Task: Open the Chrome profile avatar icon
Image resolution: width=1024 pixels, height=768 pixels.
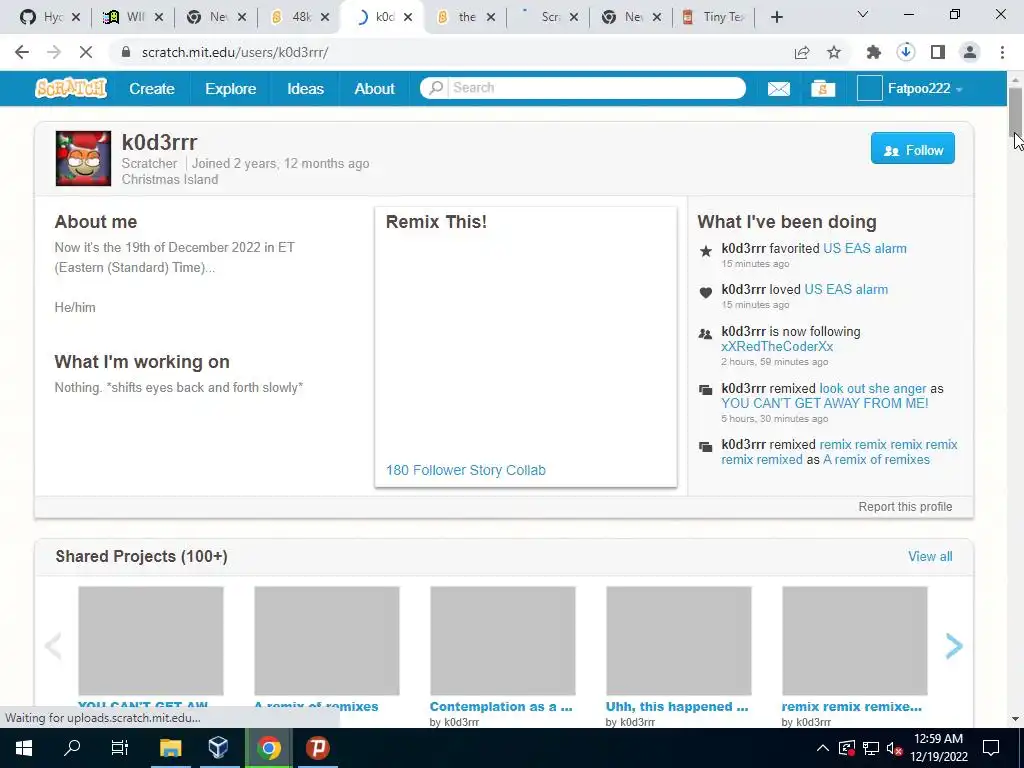Action: point(970,52)
